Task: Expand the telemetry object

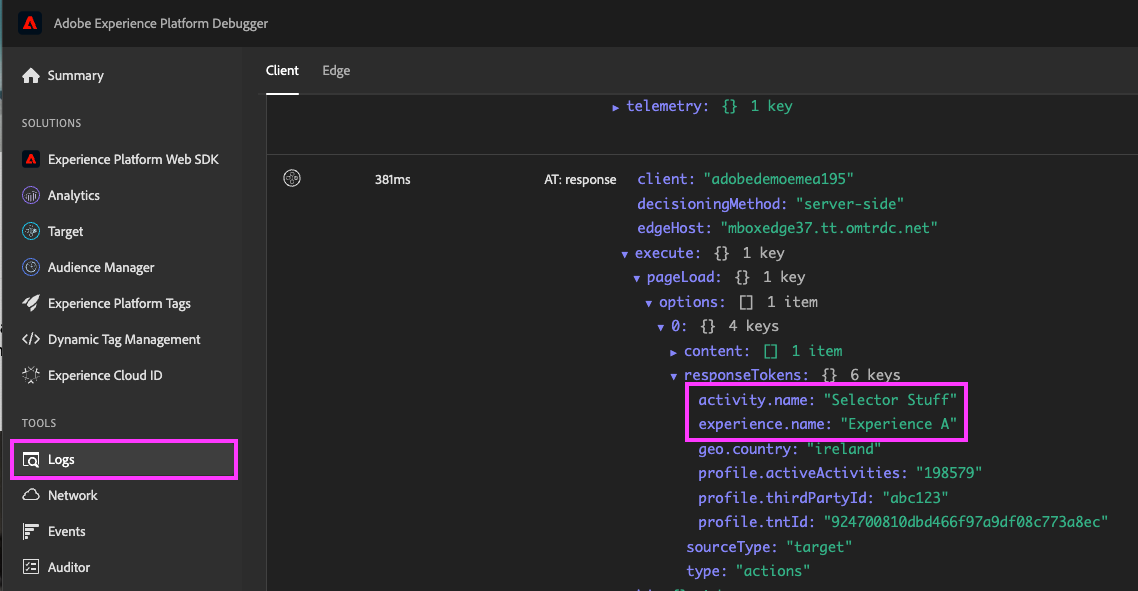Action: (617, 105)
